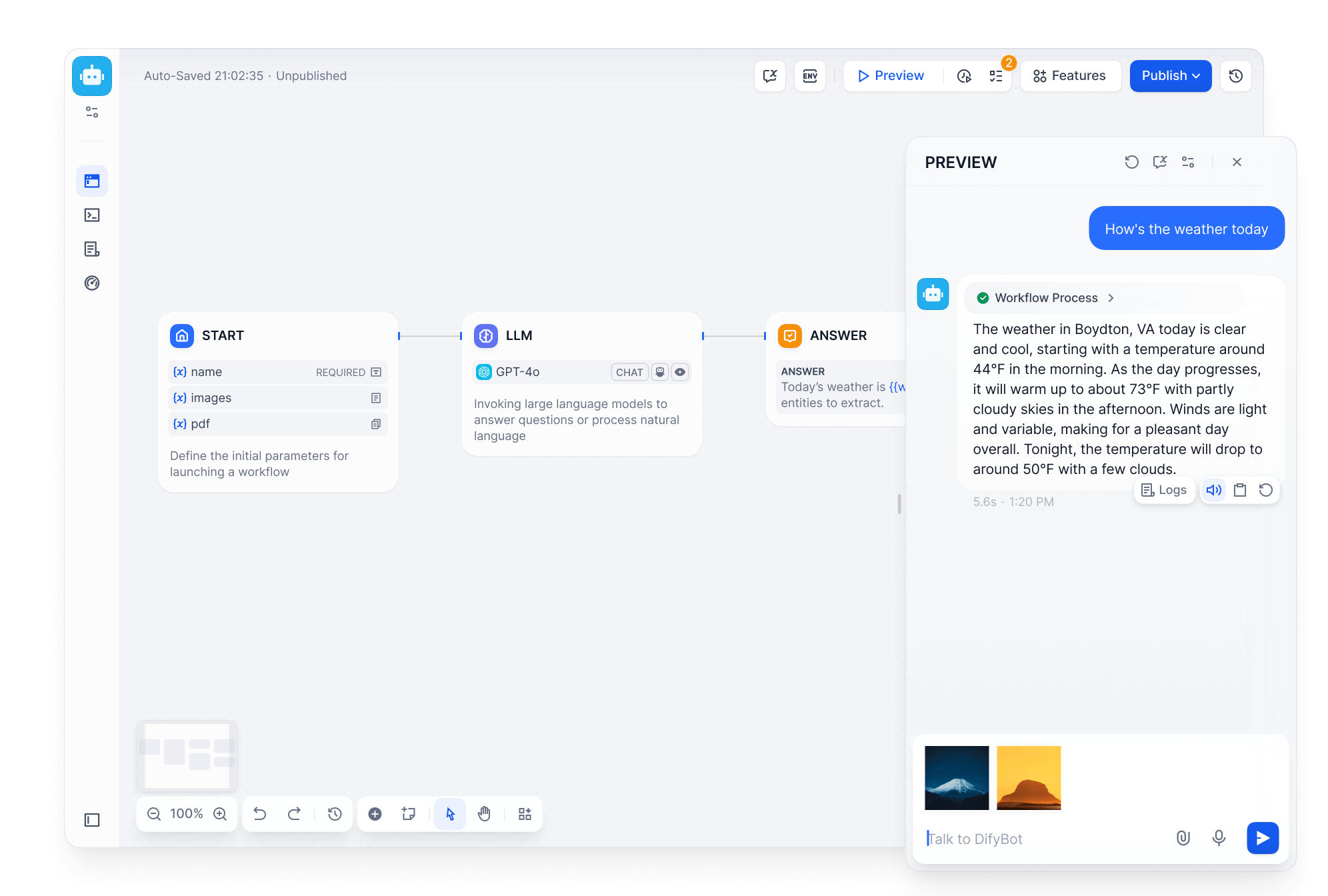Open Logs sidebar icon

tap(92, 249)
